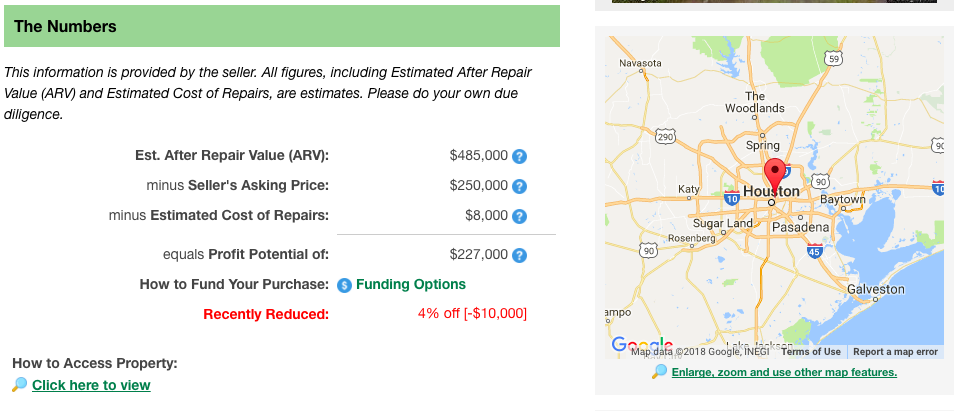Open help icon beside Seller's Asking Price
Image resolution: width=961 pixels, height=411 pixels.
tap(519, 186)
